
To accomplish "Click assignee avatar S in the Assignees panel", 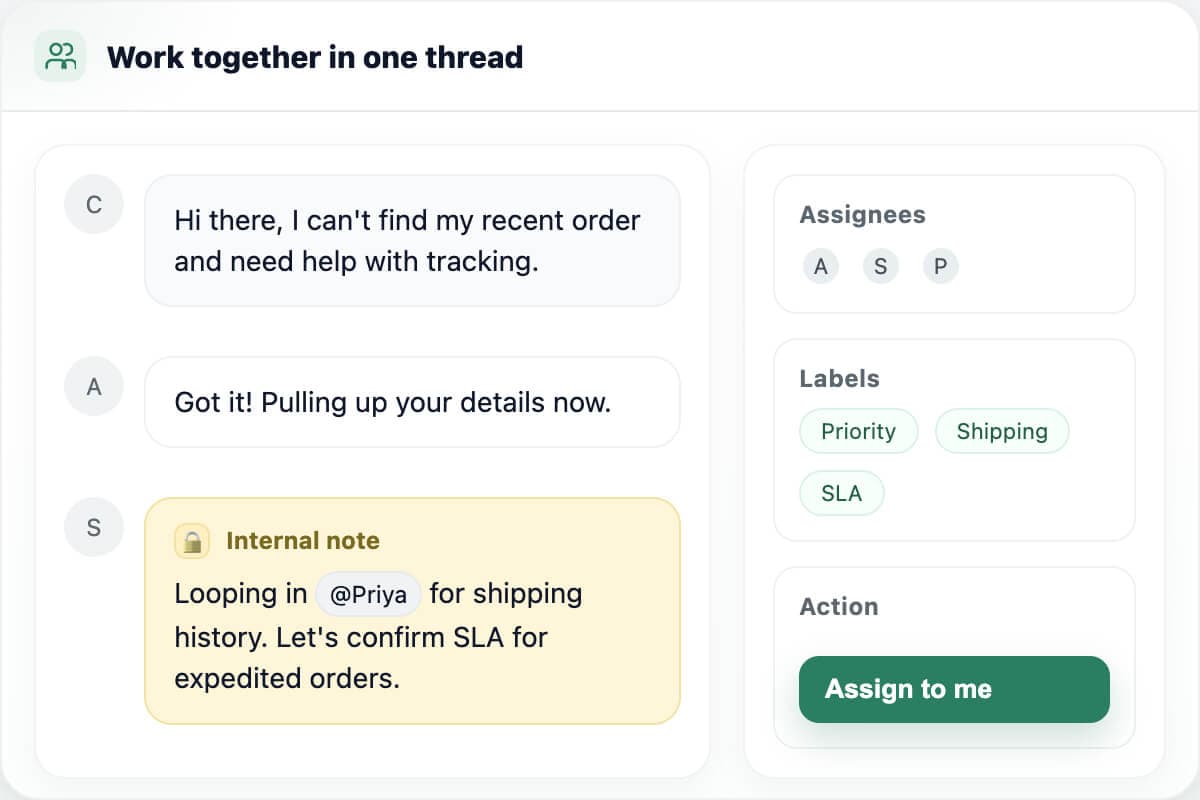I will coord(880,266).
